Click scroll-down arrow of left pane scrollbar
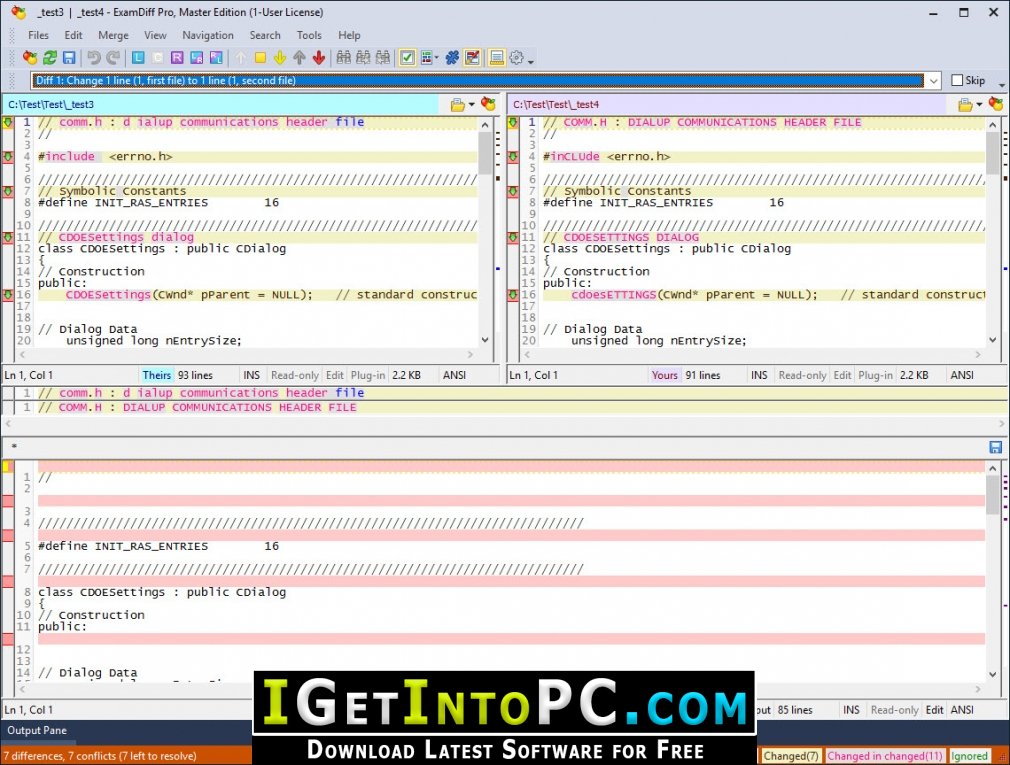1010x765 pixels. coord(485,340)
